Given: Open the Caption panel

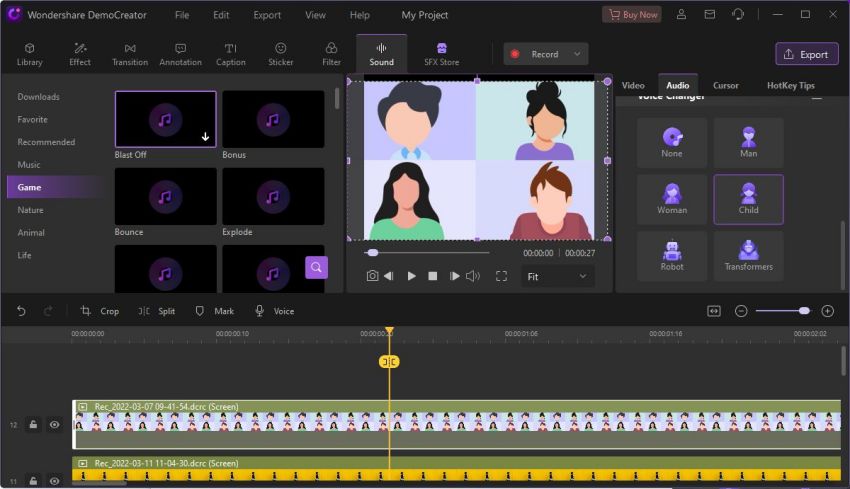Looking at the screenshot, I should pyautogui.click(x=230, y=54).
